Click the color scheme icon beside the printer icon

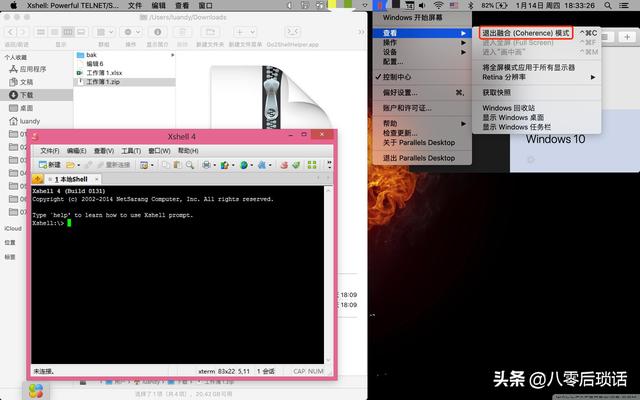[x=224, y=165]
